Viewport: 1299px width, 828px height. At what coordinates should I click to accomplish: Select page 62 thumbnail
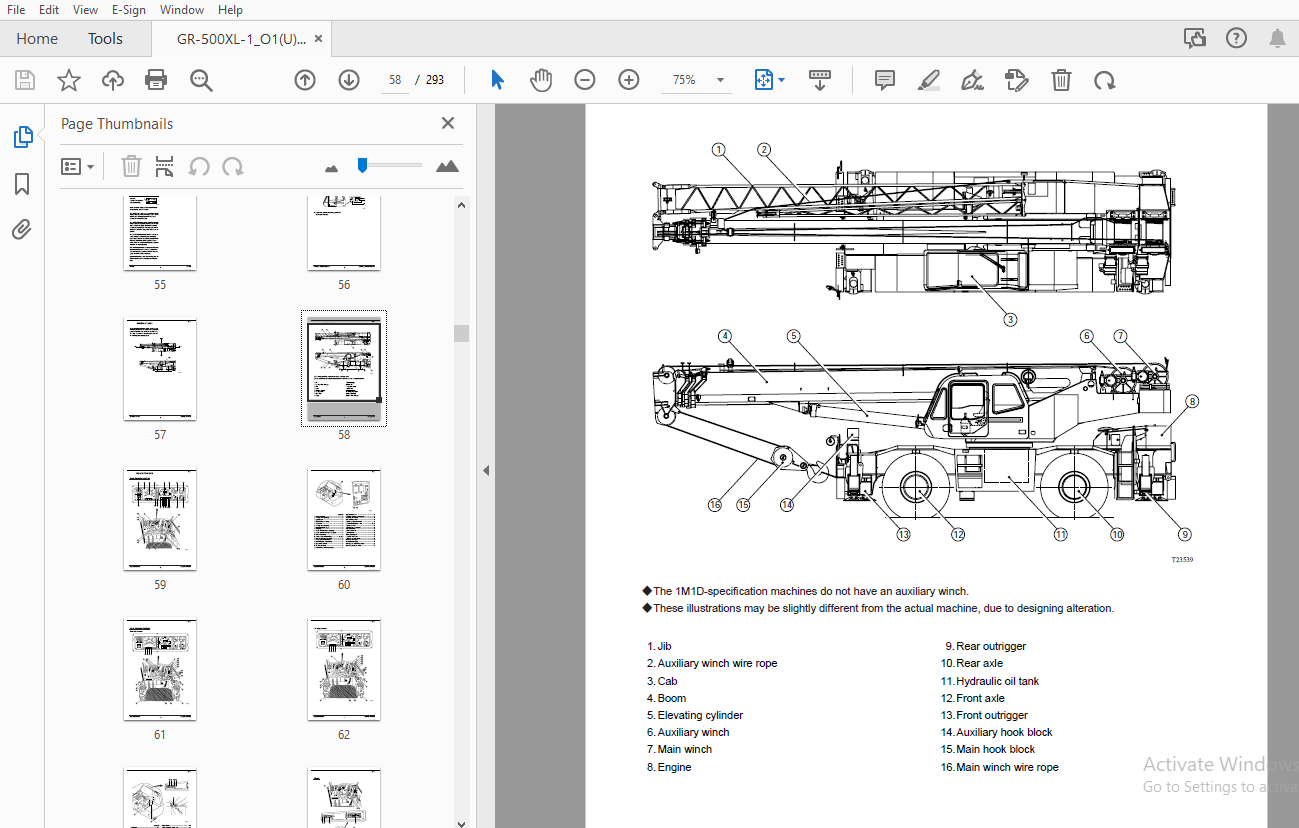pos(344,670)
